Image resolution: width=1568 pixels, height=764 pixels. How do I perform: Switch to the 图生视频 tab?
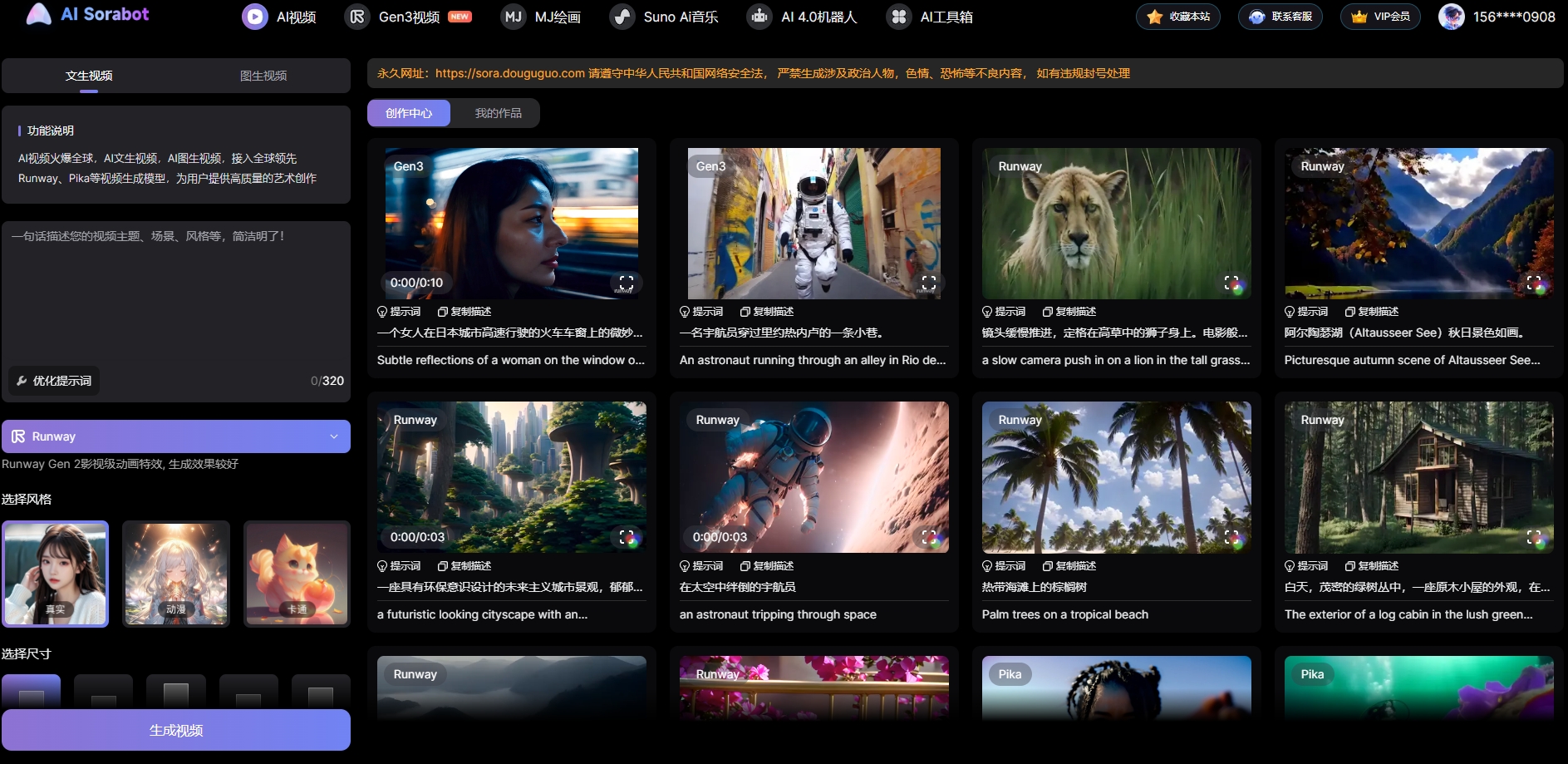pos(263,76)
